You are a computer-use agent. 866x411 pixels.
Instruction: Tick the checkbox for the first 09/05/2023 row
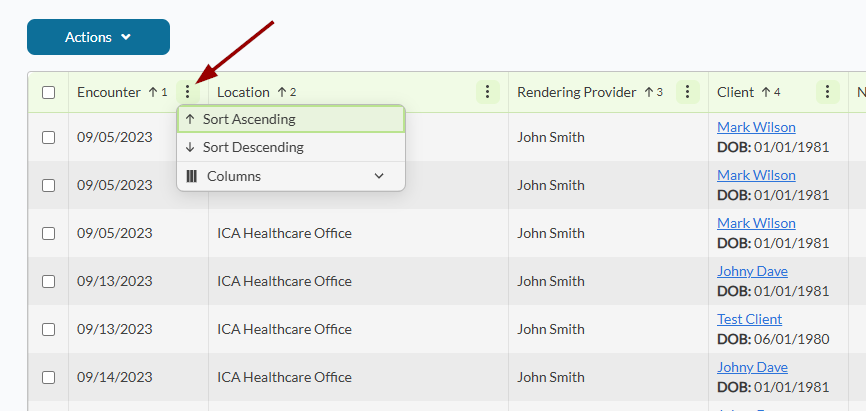point(48,137)
